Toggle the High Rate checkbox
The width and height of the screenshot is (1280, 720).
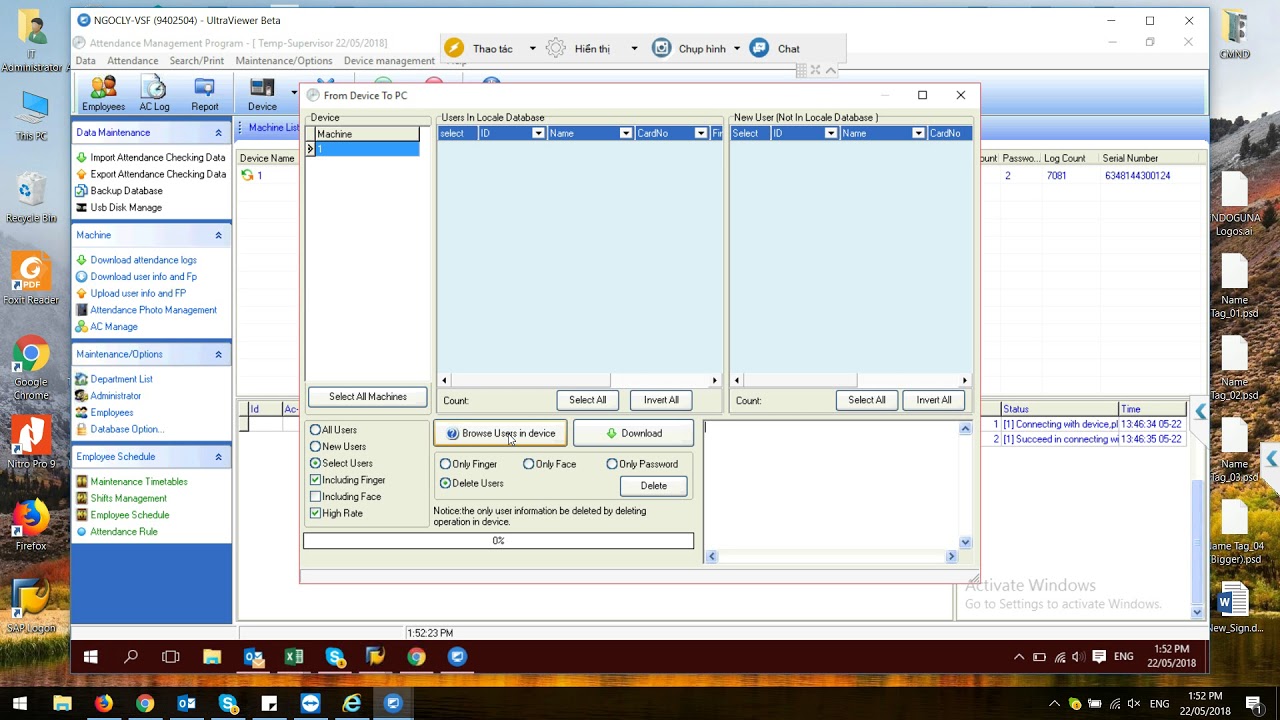(316, 513)
